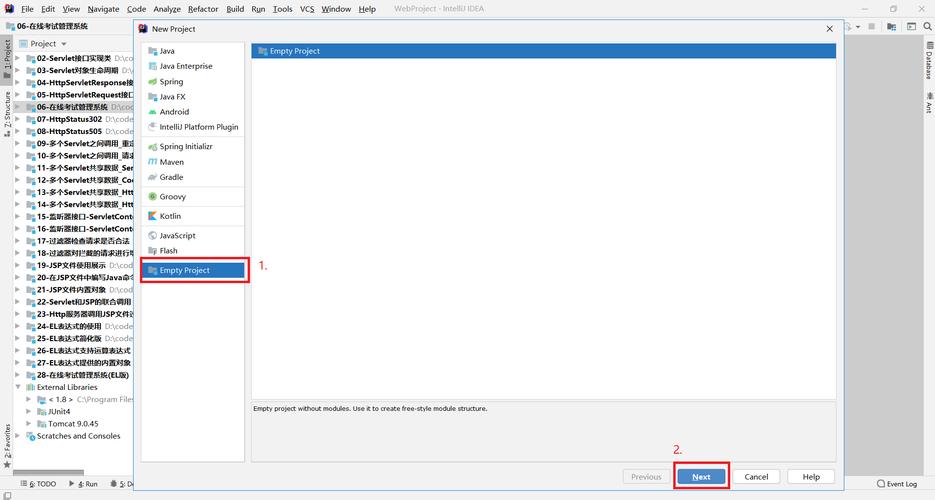The image size is (935, 500).
Task: Select 24-EL module row in tree
Action: tap(73, 327)
